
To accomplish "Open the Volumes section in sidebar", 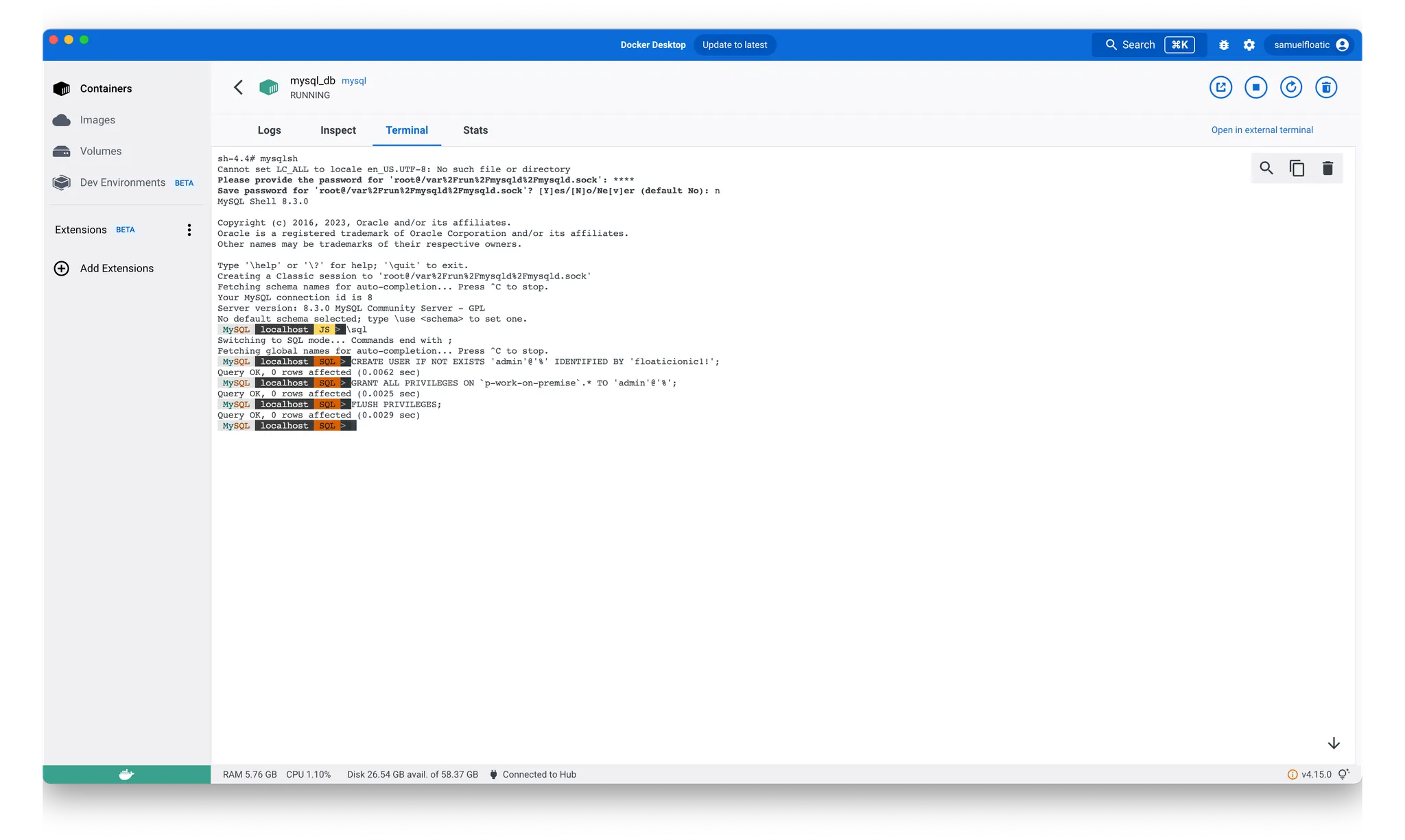I will point(100,151).
